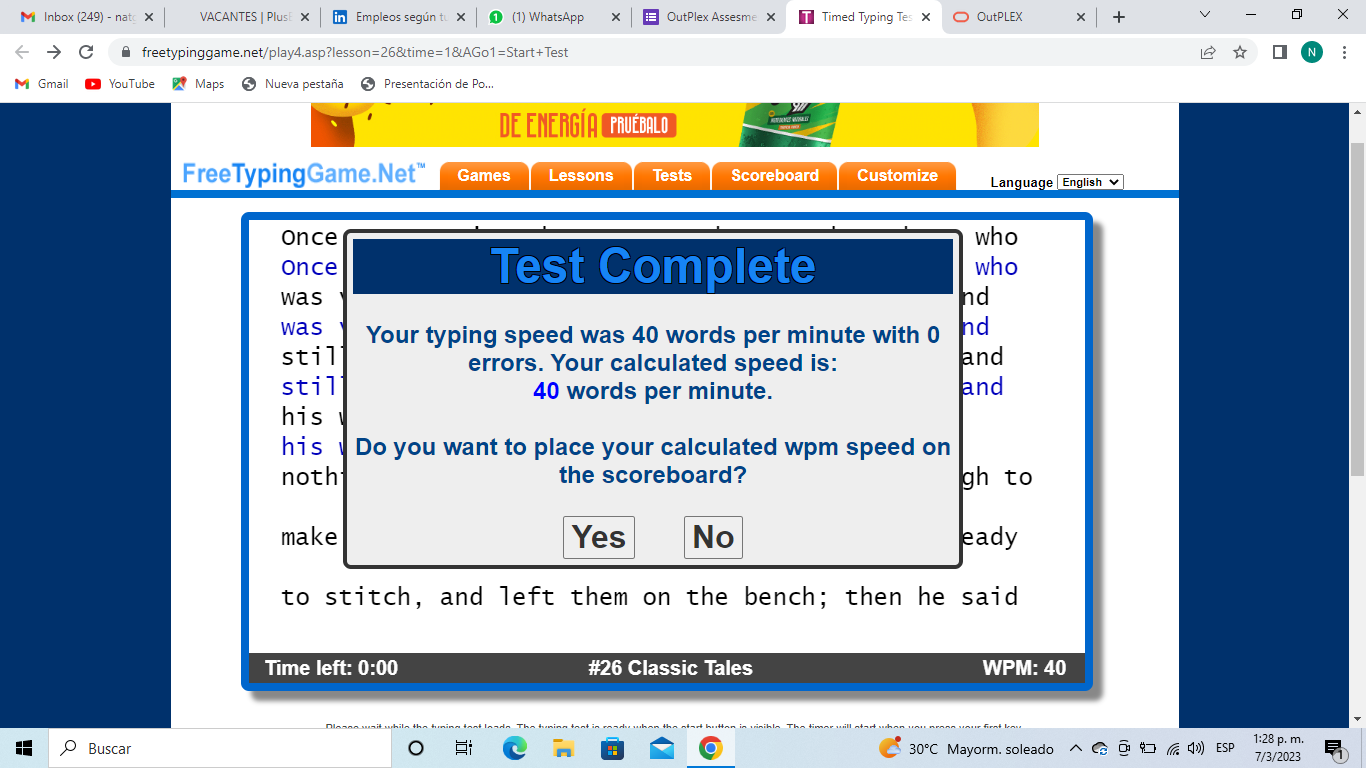This screenshot has width=1366, height=768.
Task: Open the Games menu tab
Action: (x=484, y=175)
